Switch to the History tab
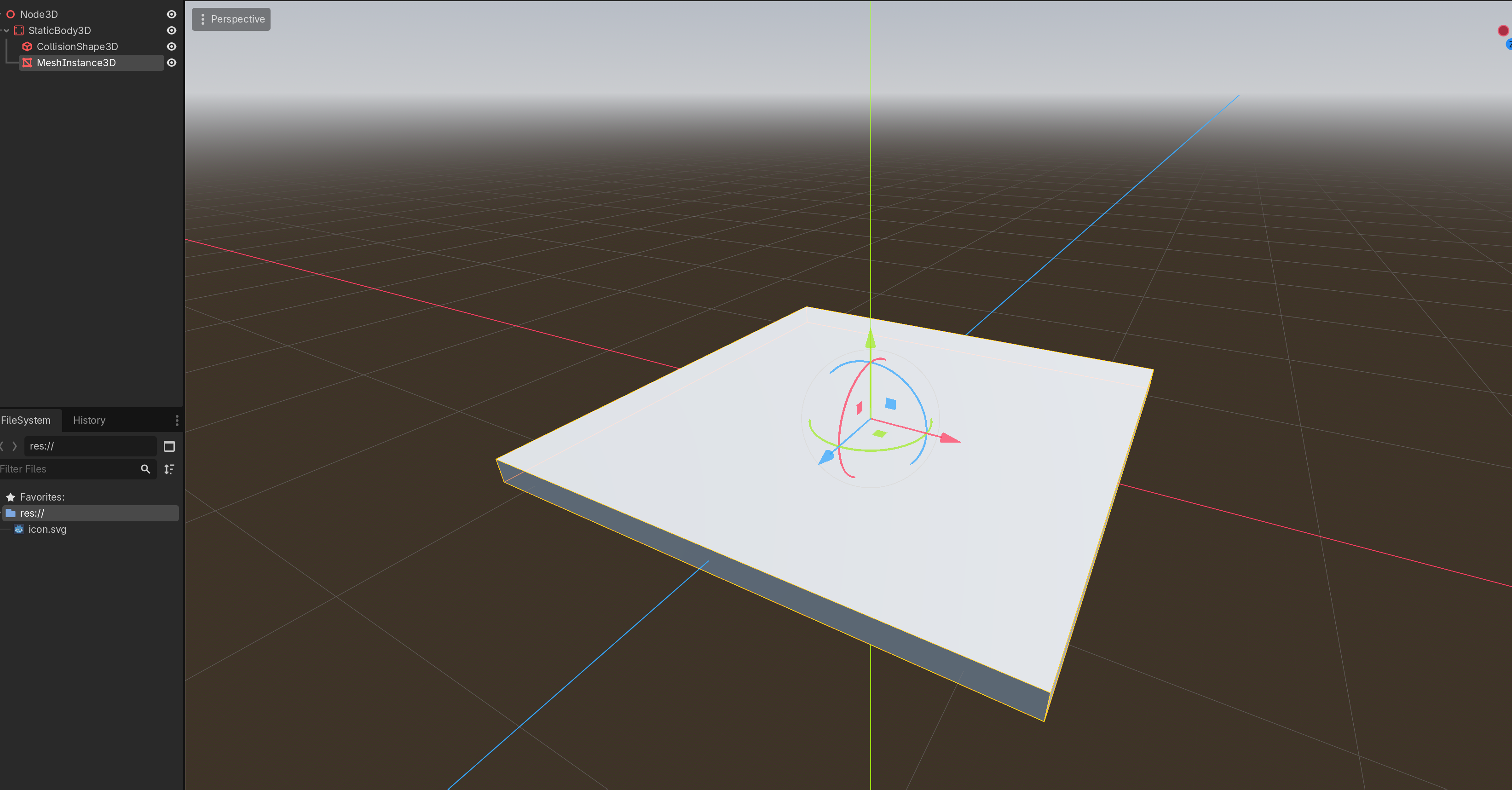This screenshot has width=1512, height=790. 89,420
